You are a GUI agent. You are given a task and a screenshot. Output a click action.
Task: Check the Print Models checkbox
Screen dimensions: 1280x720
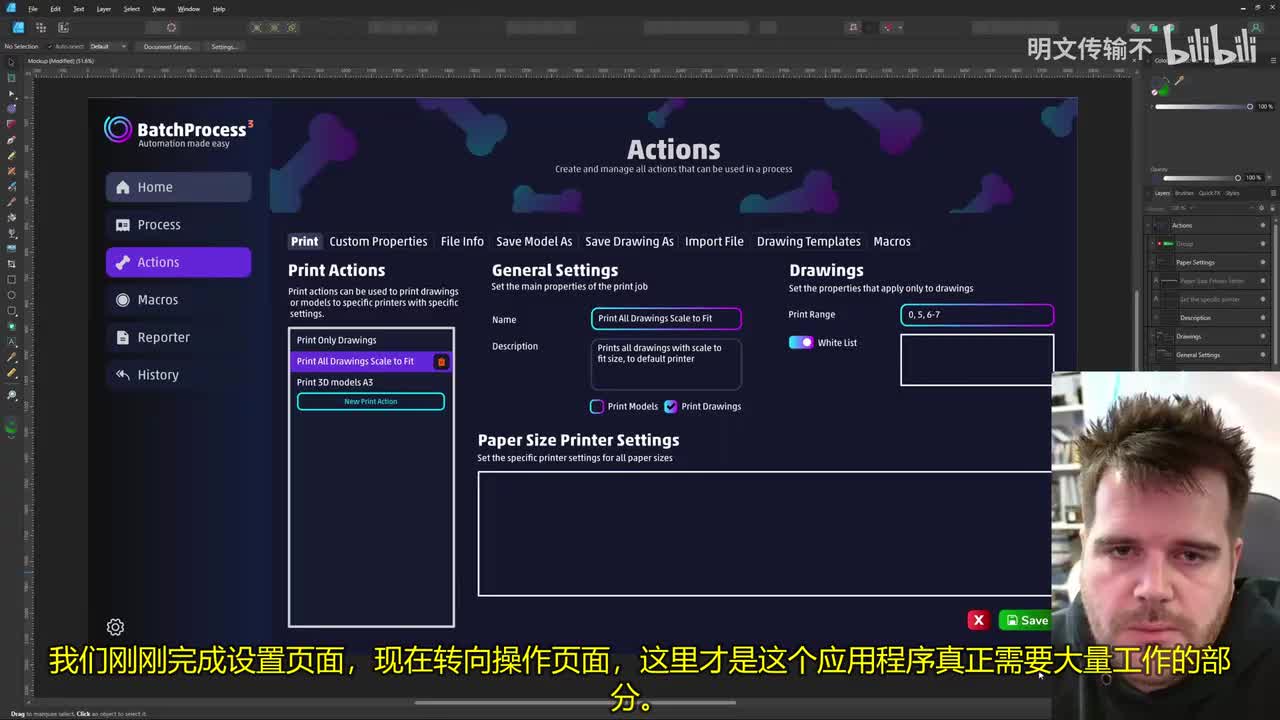pyautogui.click(x=597, y=406)
